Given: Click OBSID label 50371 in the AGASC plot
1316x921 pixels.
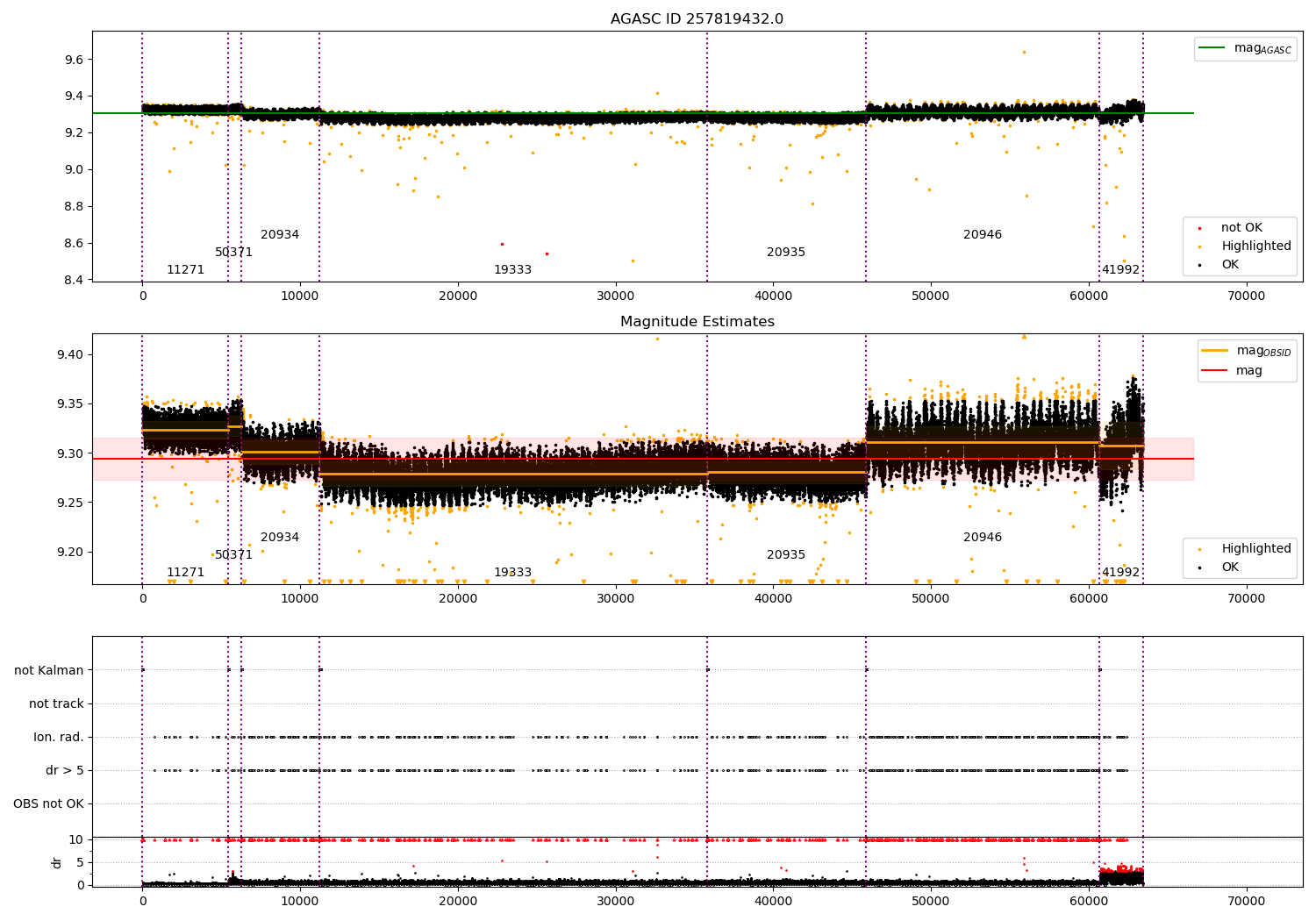Looking at the screenshot, I should 233,253.
